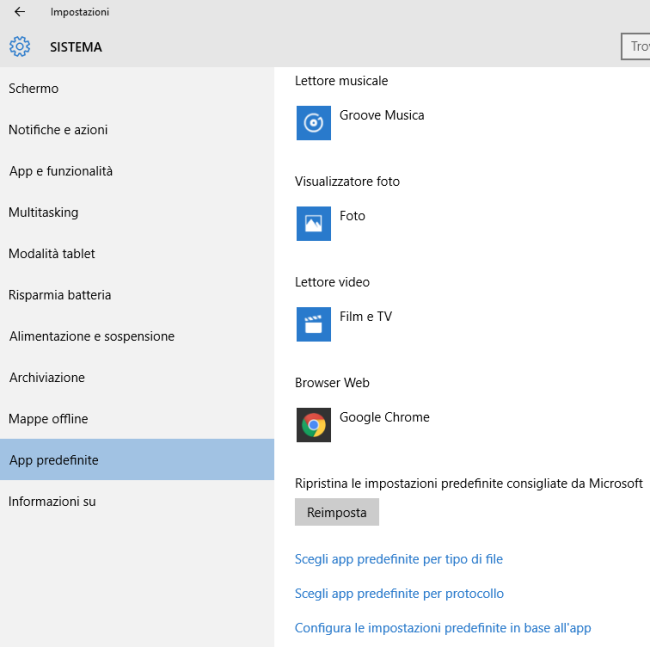Select Modalità tablet from sidebar

pos(52,254)
